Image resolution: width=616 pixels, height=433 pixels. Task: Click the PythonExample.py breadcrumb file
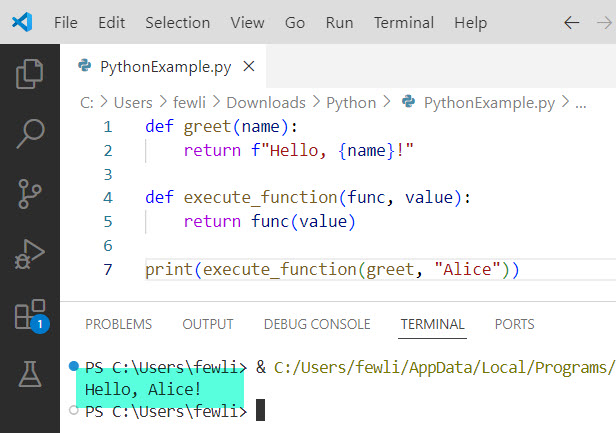pyautogui.click(x=489, y=103)
